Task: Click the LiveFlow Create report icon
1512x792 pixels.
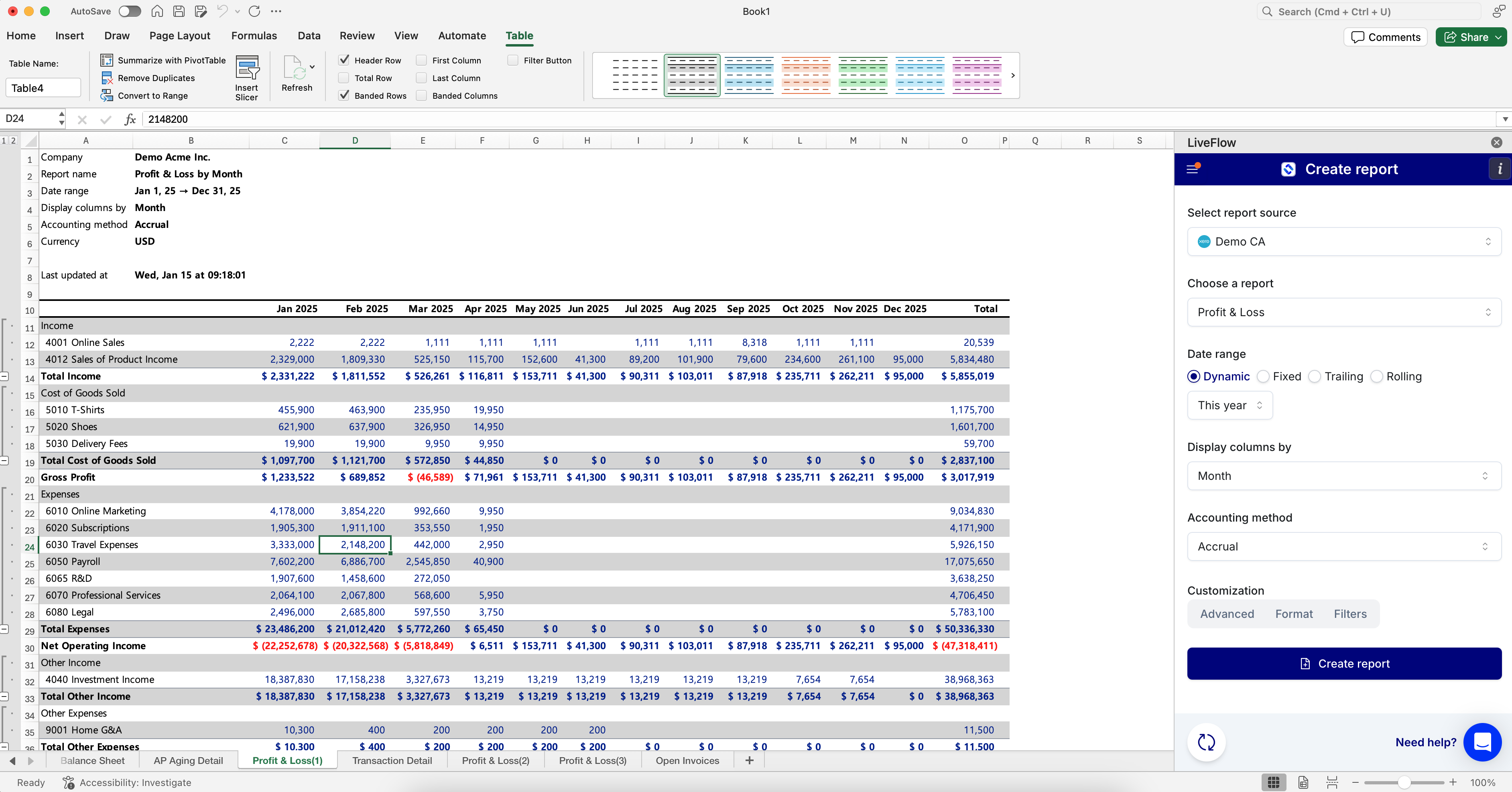Action: [x=1289, y=169]
